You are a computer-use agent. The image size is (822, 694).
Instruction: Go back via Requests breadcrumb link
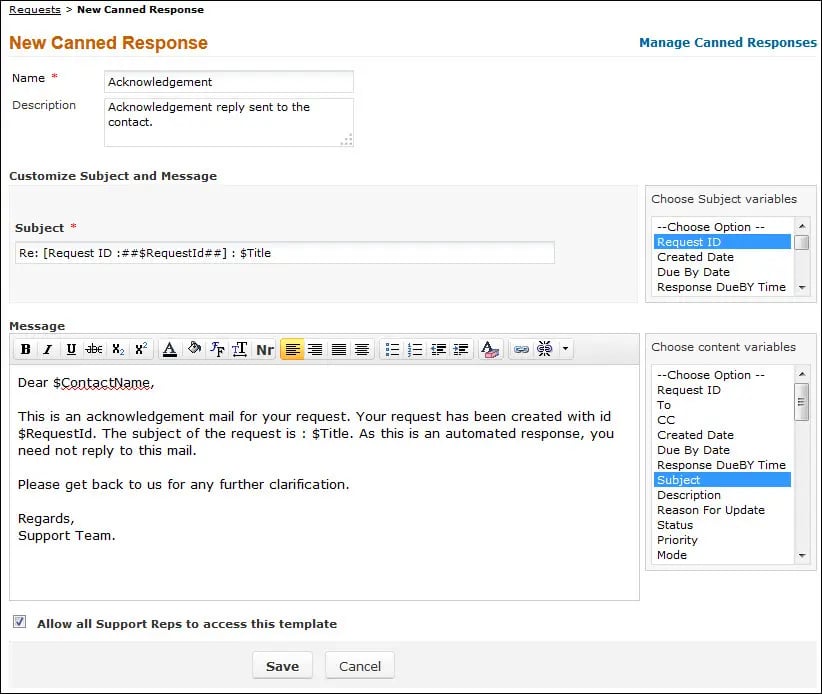(x=34, y=10)
